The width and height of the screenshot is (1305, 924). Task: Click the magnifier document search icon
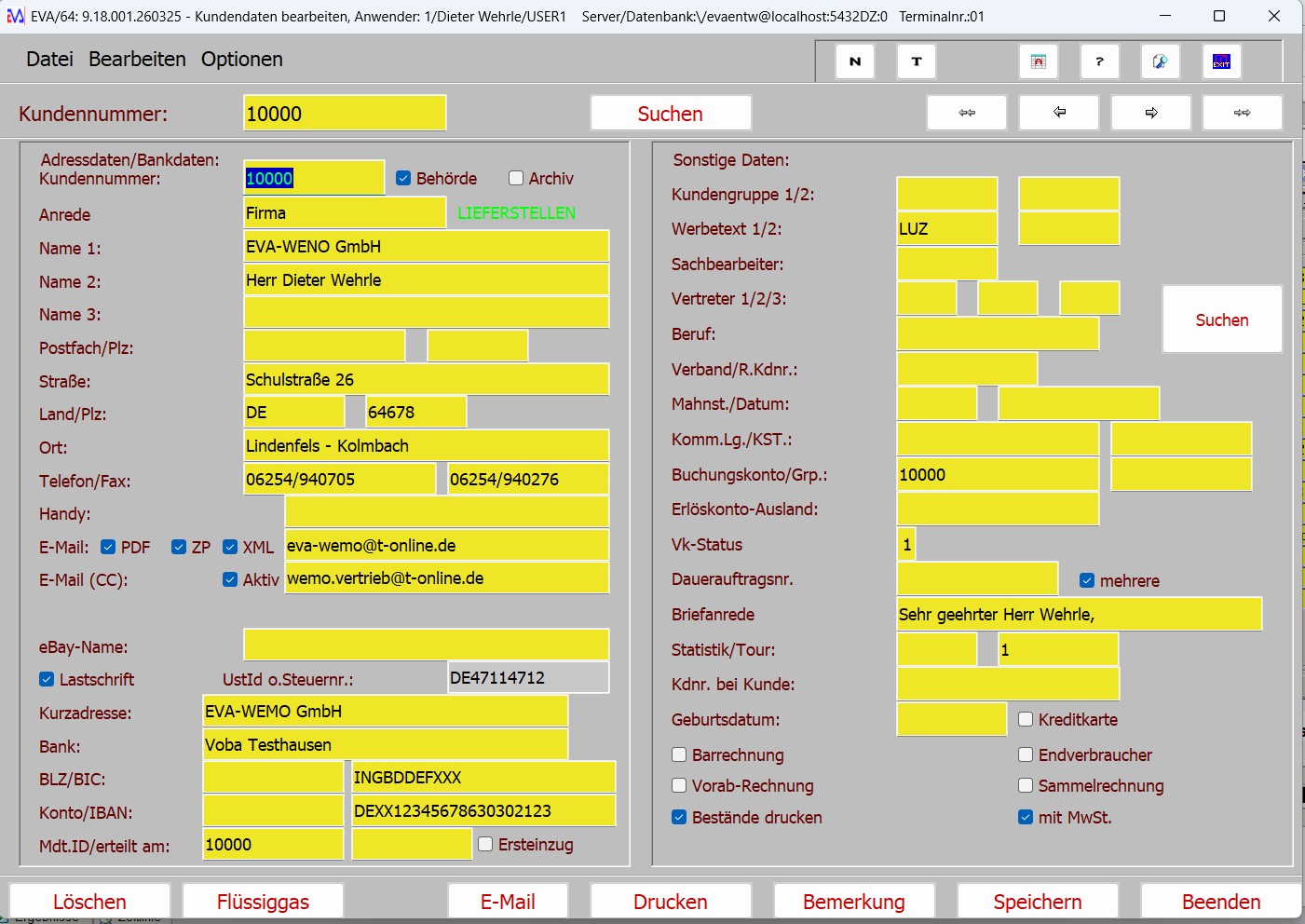coord(1160,61)
